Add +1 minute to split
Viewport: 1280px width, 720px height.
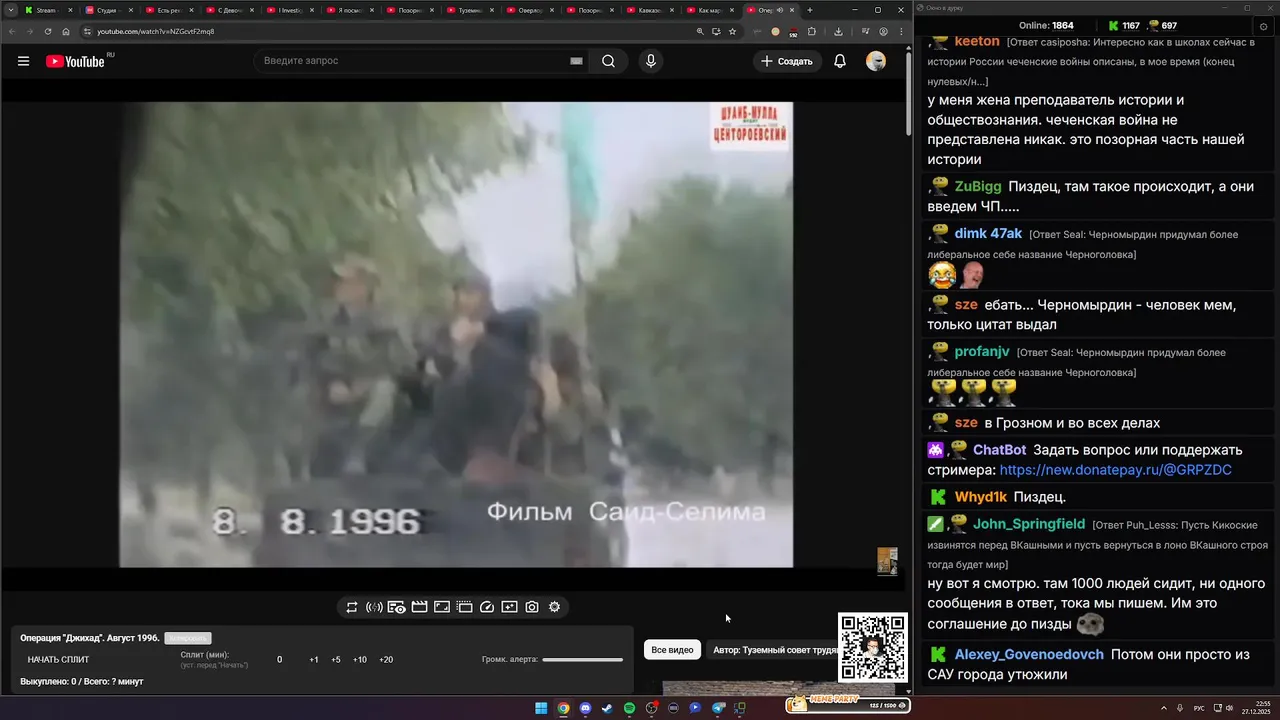pyautogui.click(x=313, y=660)
